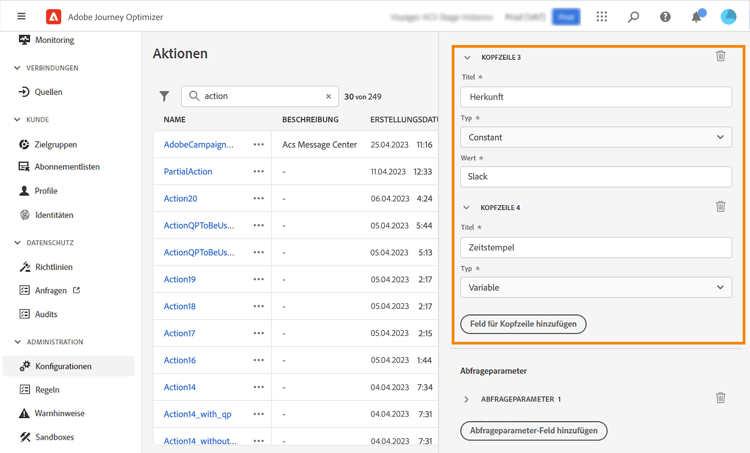Click the filter funnel icon
Image resolution: width=750 pixels, height=453 pixels.
[x=165, y=96]
